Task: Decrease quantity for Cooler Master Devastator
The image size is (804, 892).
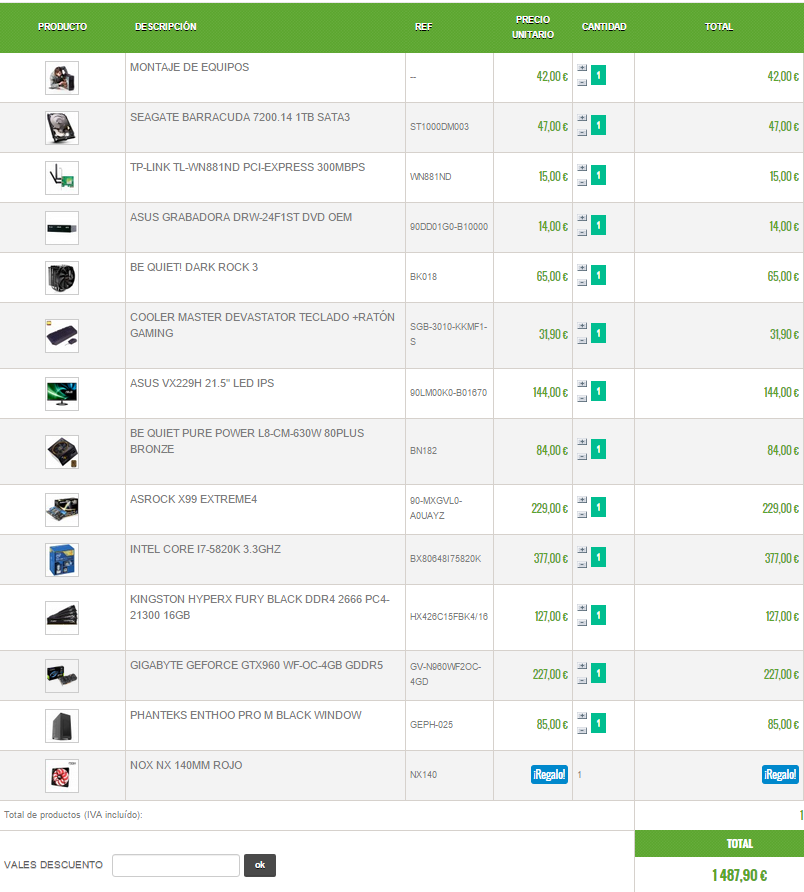Action: (582, 341)
